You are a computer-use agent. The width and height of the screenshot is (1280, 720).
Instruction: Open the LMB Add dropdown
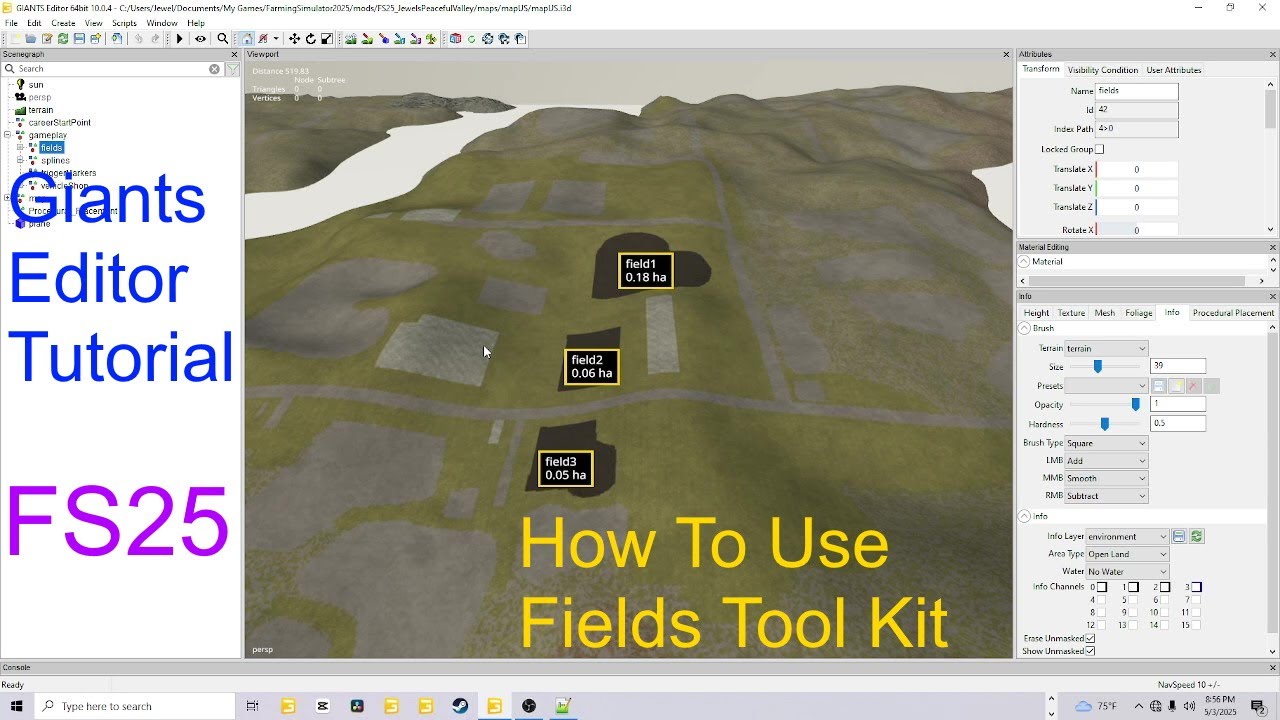[x=1106, y=461]
